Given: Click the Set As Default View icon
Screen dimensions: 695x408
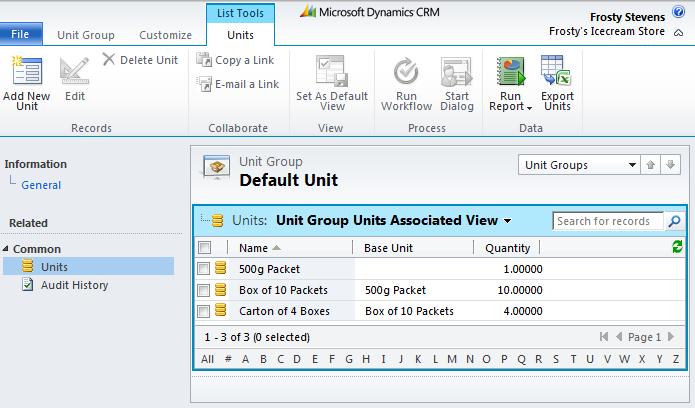Looking at the screenshot, I should (x=332, y=71).
